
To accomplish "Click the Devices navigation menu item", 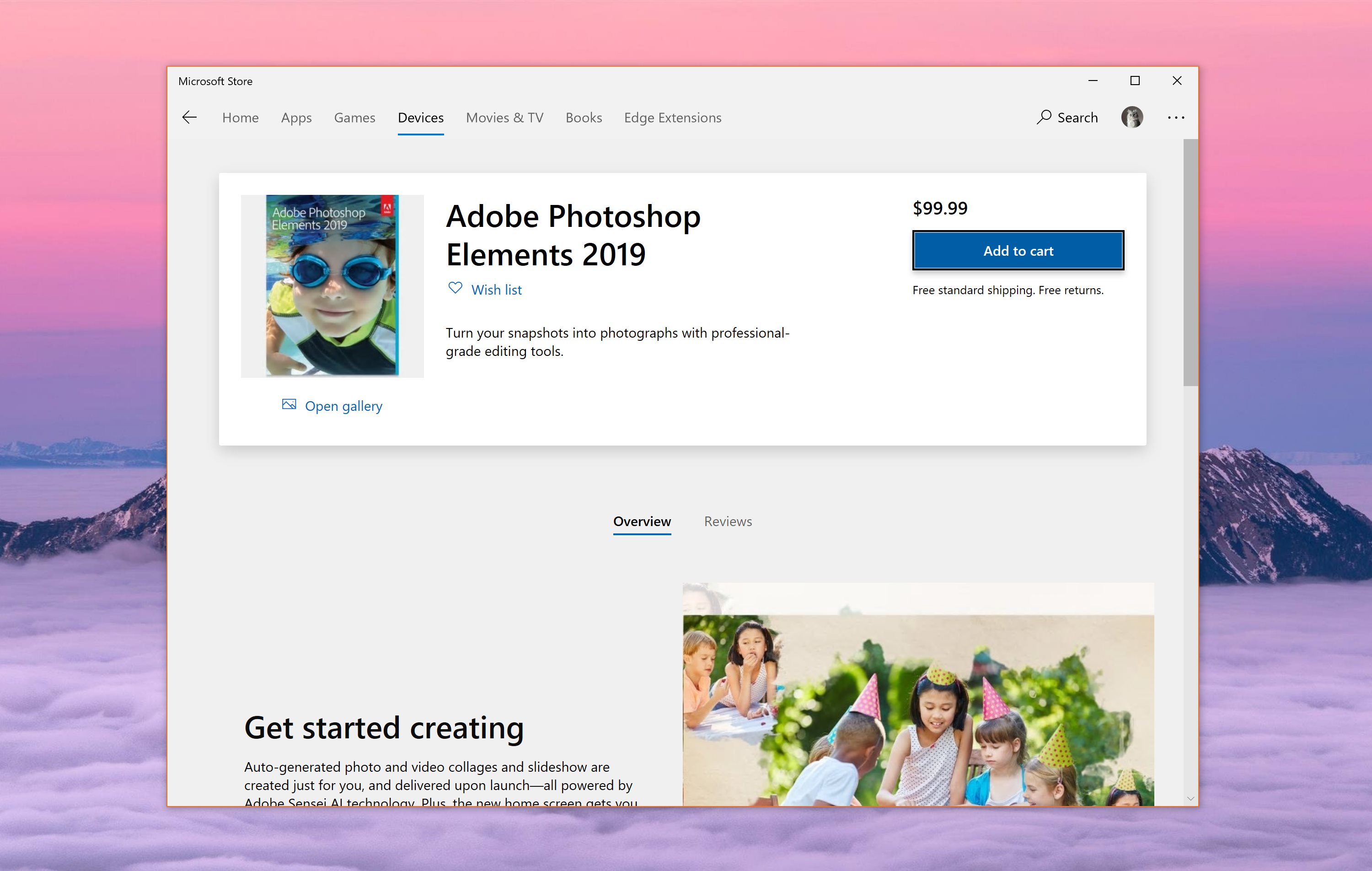I will [420, 117].
